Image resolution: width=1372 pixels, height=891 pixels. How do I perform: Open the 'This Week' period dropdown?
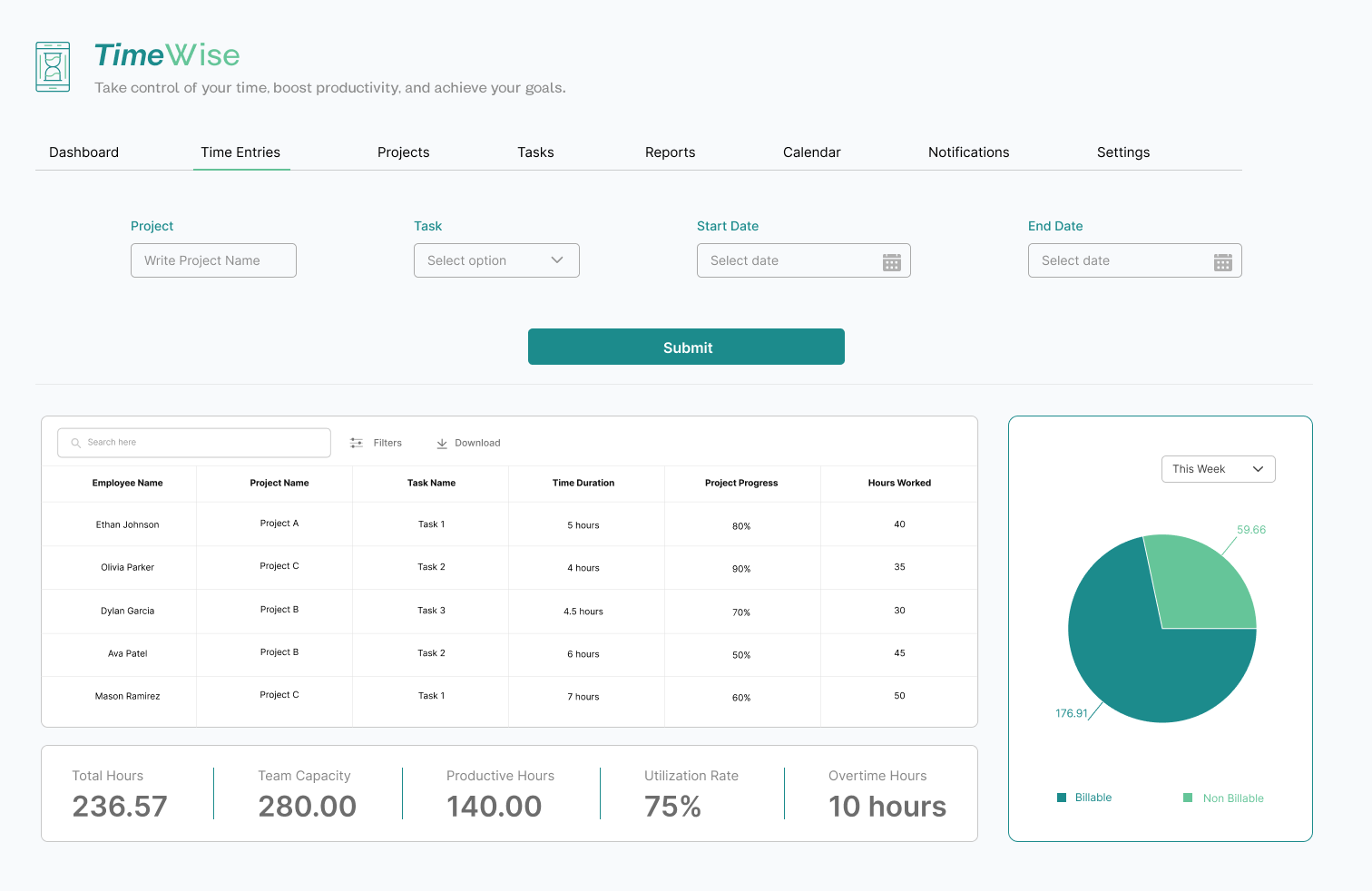tap(1218, 469)
